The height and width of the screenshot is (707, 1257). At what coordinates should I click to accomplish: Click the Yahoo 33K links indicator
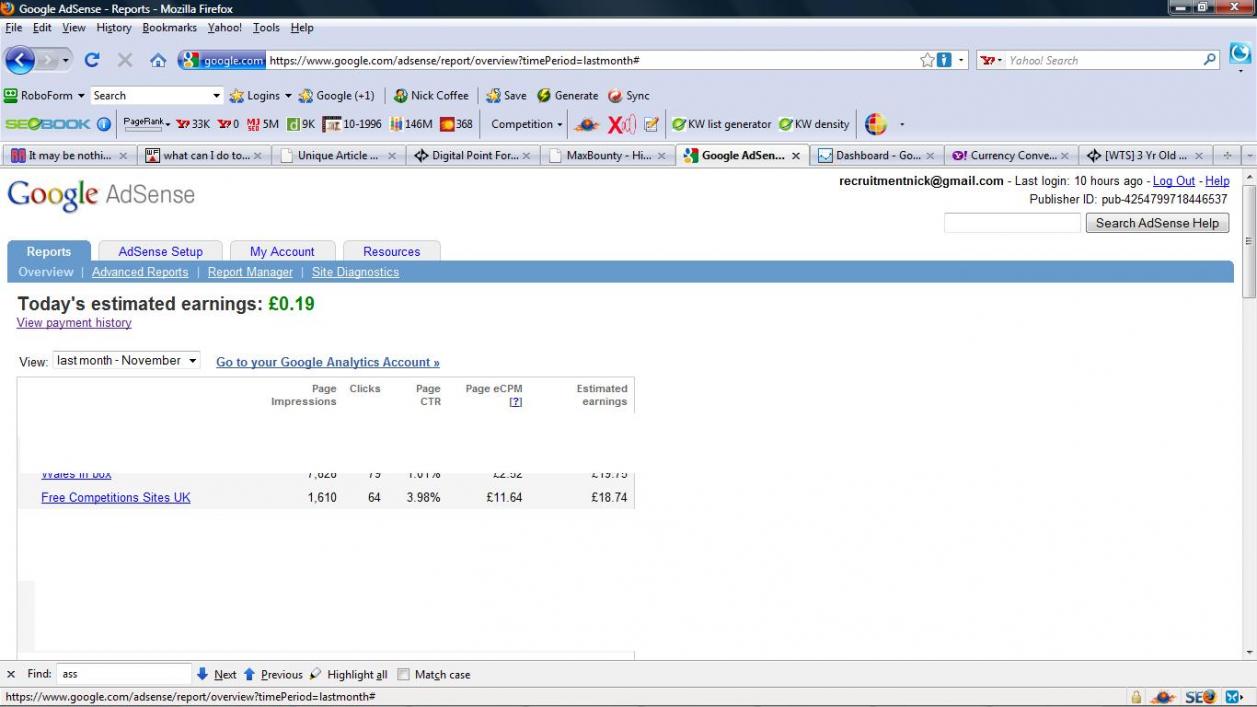click(x=192, y=125)
